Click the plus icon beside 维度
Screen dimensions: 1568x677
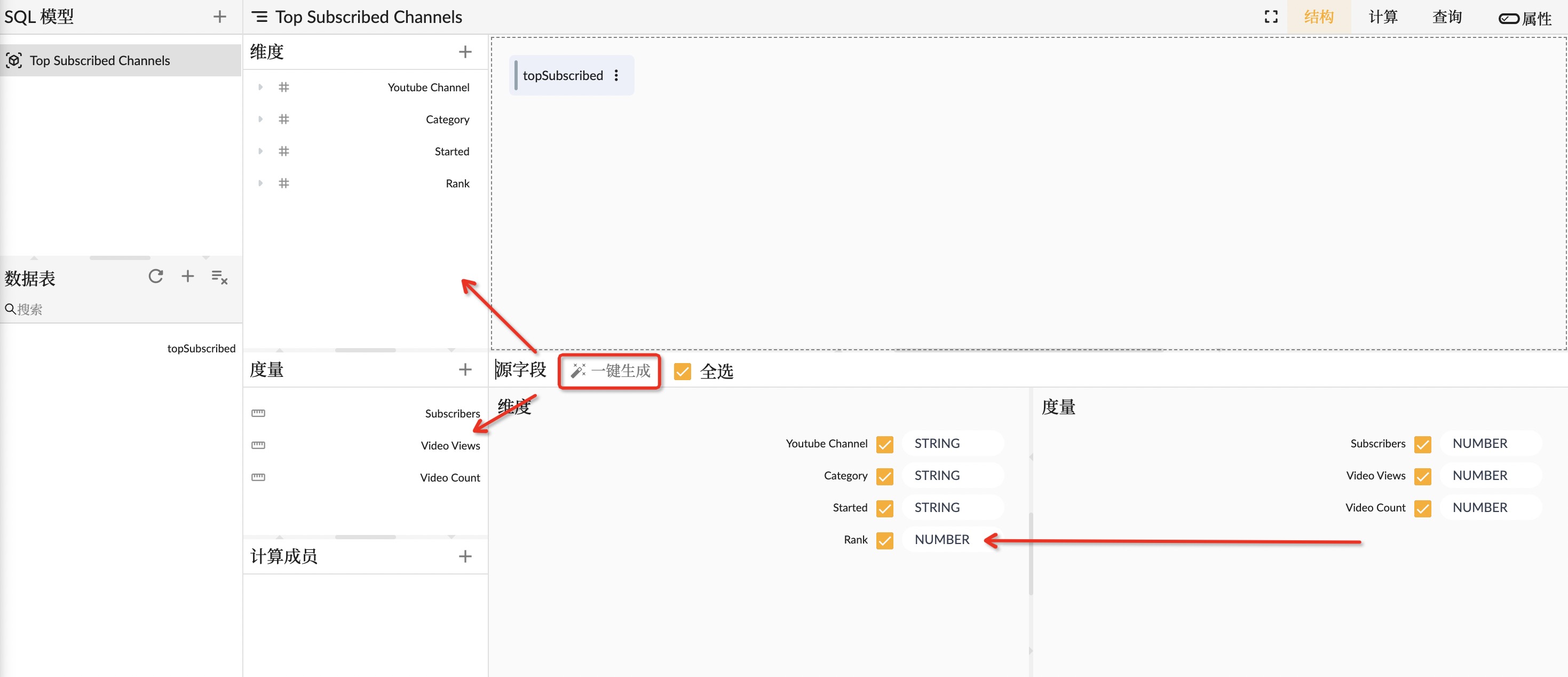tap(465, 52)
